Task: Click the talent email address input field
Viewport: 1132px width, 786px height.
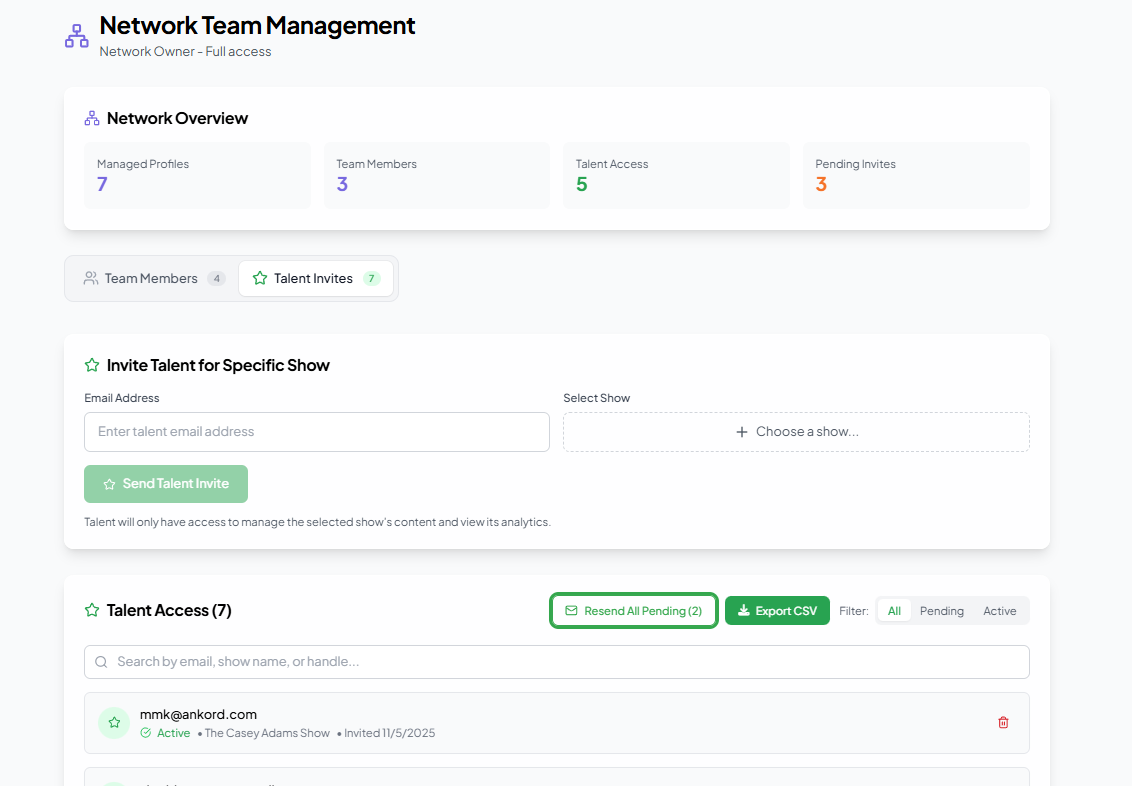Action: pos(316,431)
